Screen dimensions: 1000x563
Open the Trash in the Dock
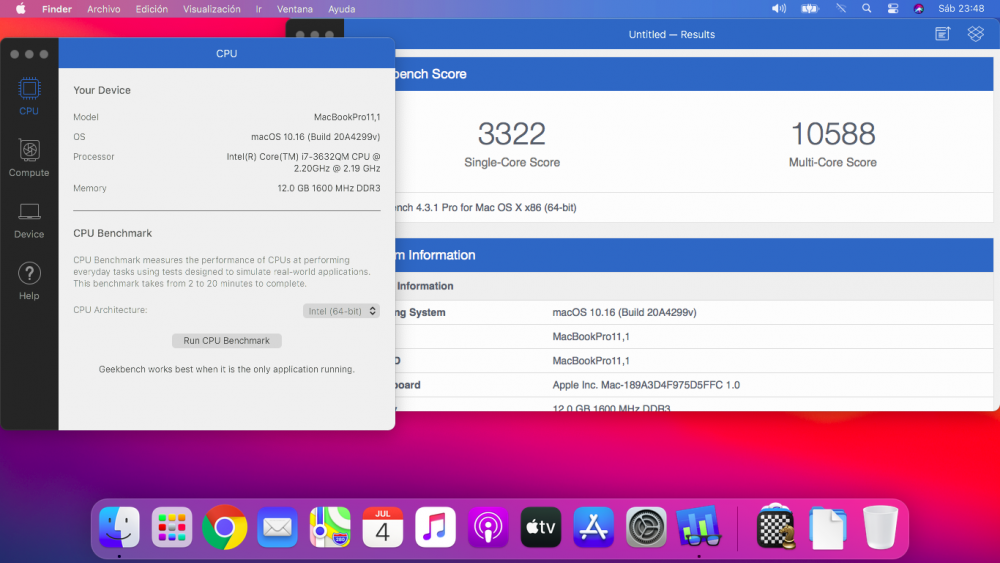coord(880,527)
